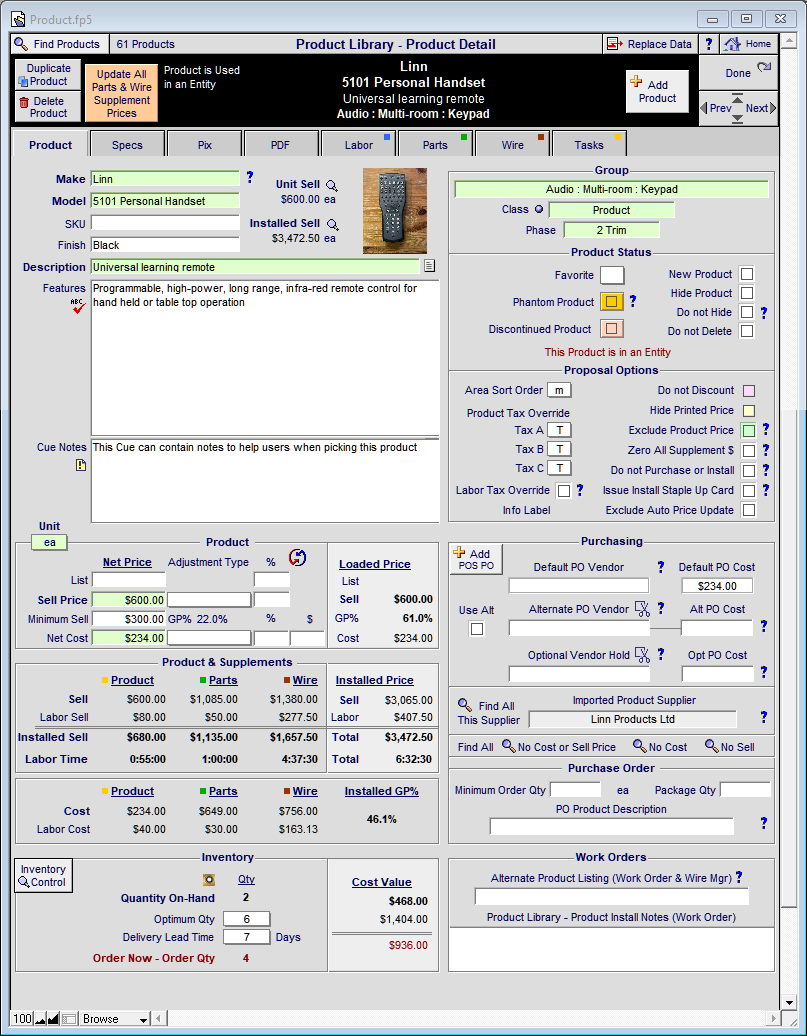
Task: Click the inventory icon beside Qty
Action: coord(209,879)
